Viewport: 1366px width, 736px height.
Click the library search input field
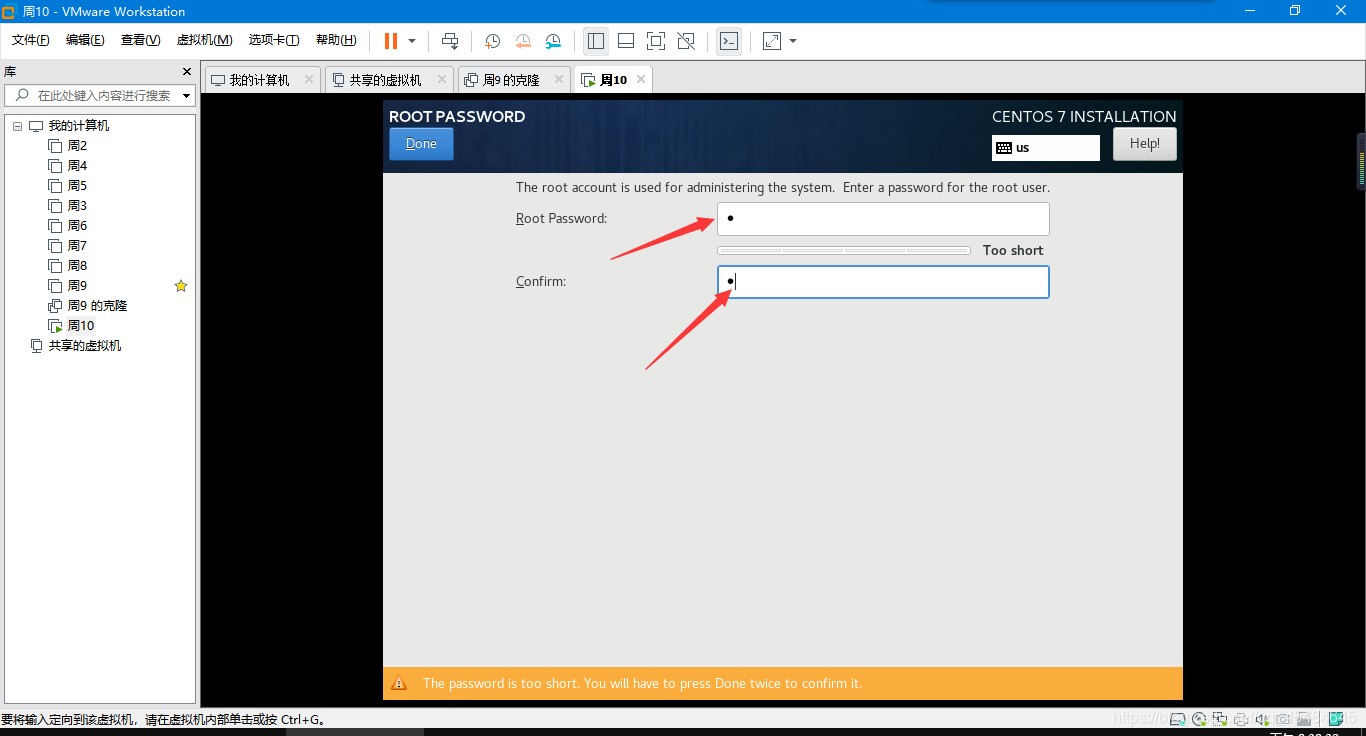[92, 95]
